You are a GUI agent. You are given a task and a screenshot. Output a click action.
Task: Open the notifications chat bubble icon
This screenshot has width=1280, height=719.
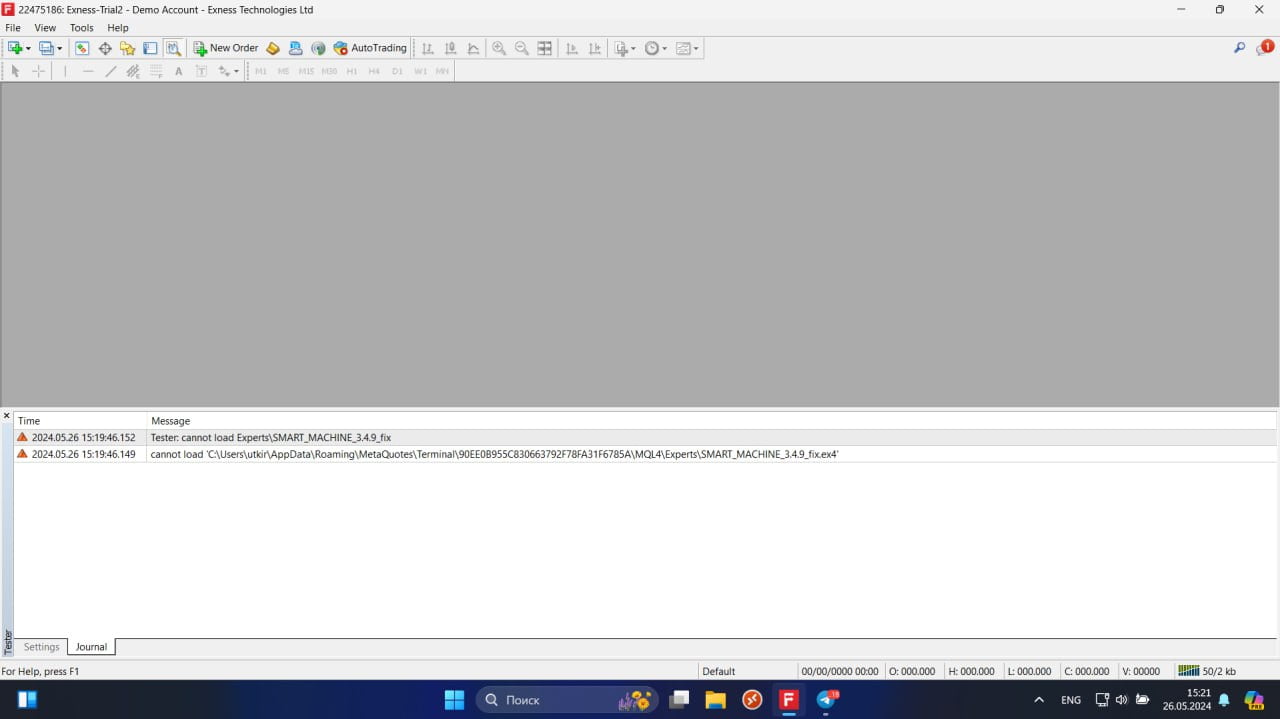[1264, 48]
